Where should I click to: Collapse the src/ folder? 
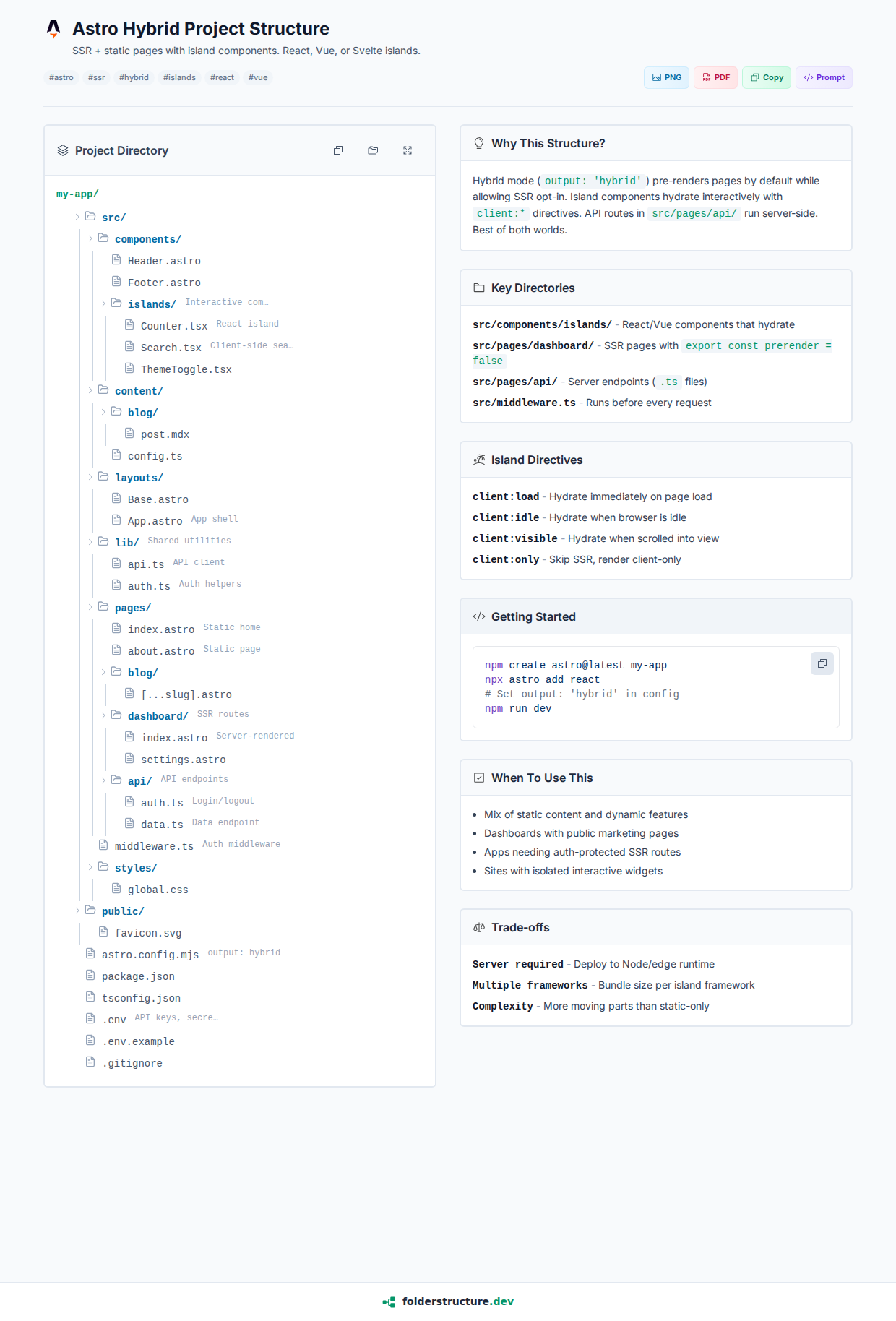(77, 217)
